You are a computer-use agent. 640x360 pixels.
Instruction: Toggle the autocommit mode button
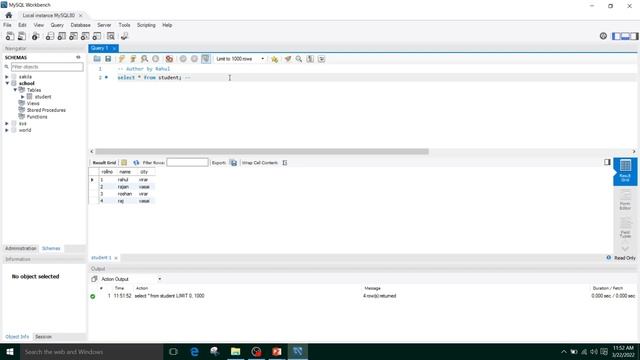[206, 59]
